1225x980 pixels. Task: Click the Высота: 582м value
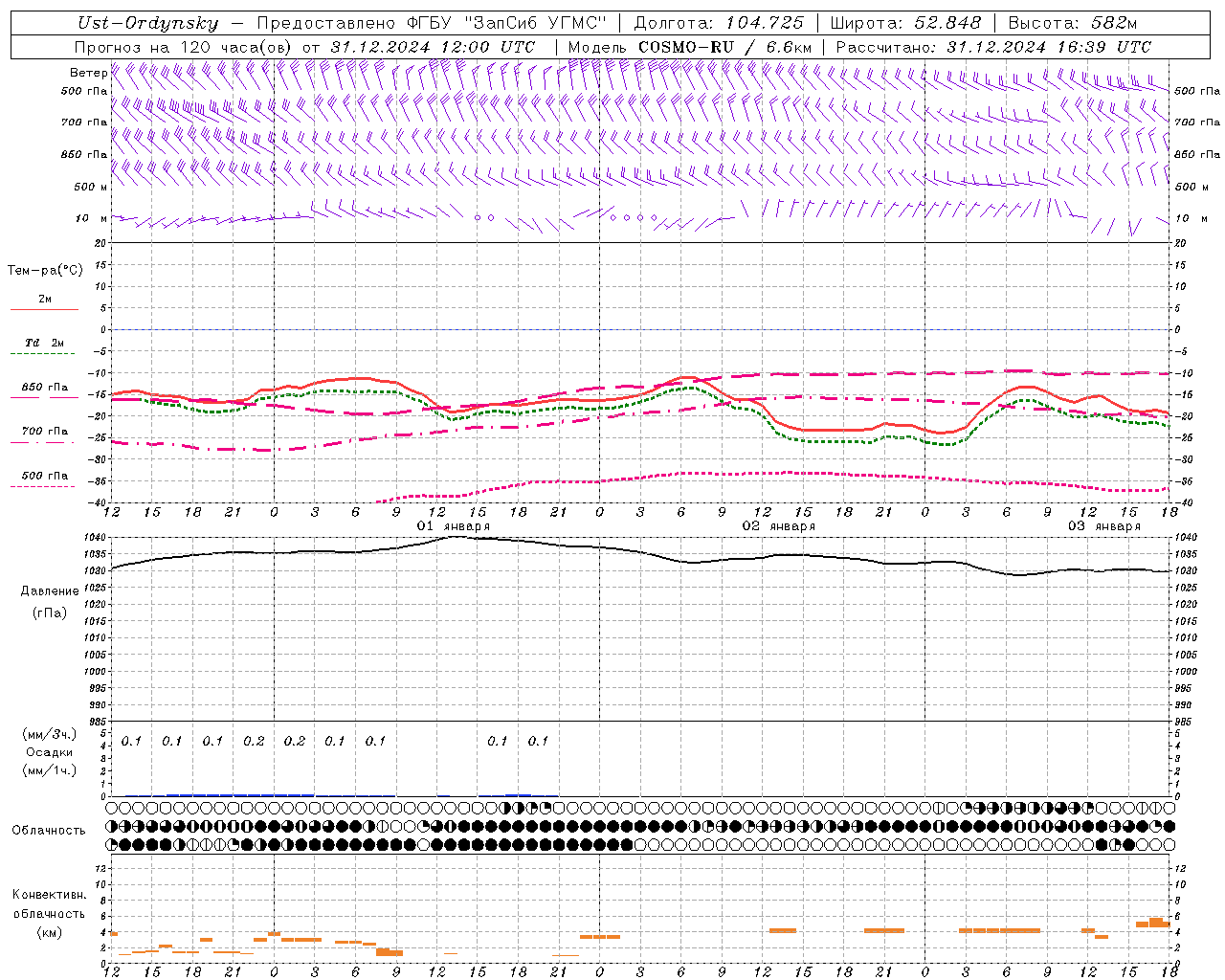click(x=1073, y=24)
